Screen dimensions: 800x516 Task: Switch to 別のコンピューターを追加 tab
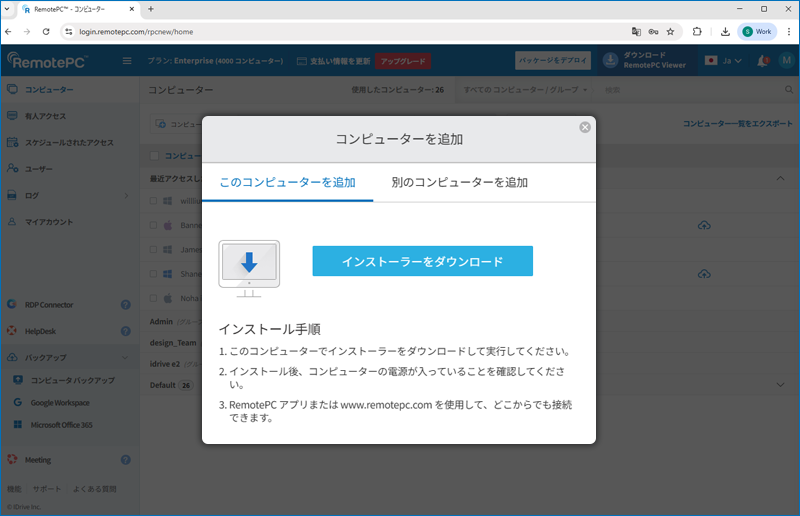[459, 182]
